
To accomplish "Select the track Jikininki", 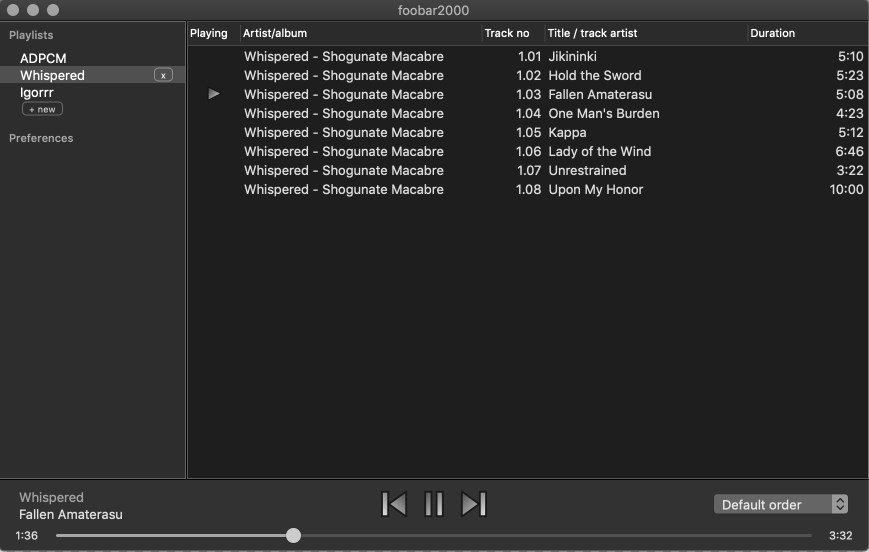I will pos(572,57).
